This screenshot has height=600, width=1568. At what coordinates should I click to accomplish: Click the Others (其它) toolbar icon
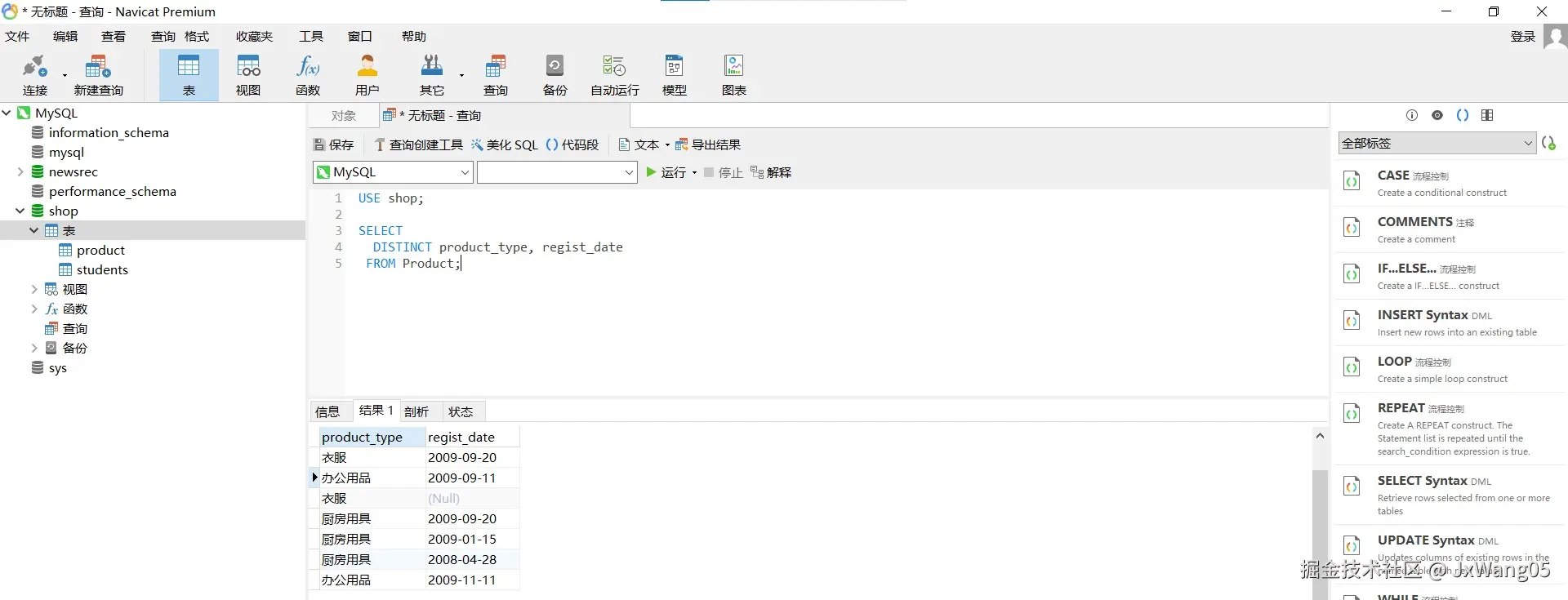pyautogui.click(x=432, y=75)
